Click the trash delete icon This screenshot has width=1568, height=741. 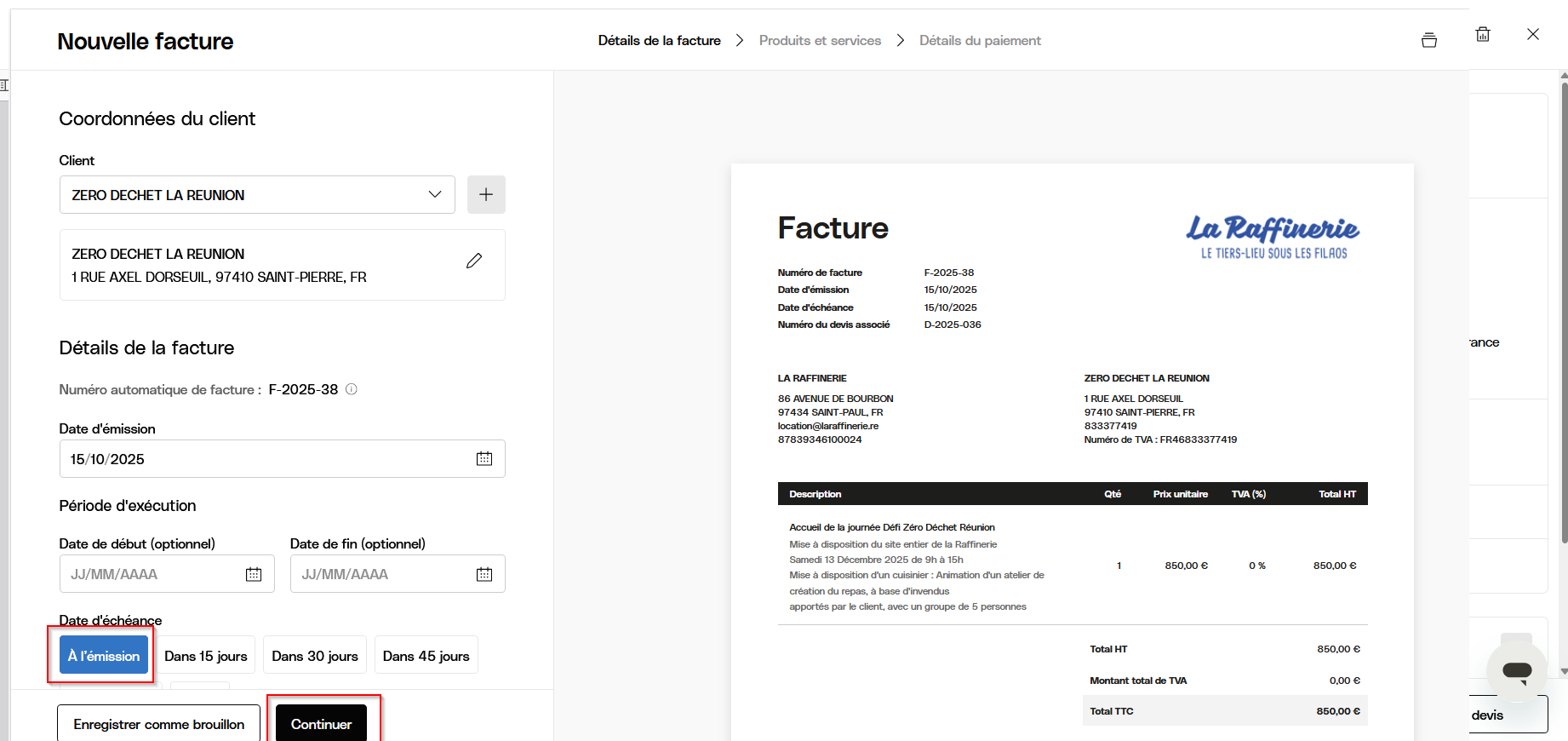coord(1483,34)
